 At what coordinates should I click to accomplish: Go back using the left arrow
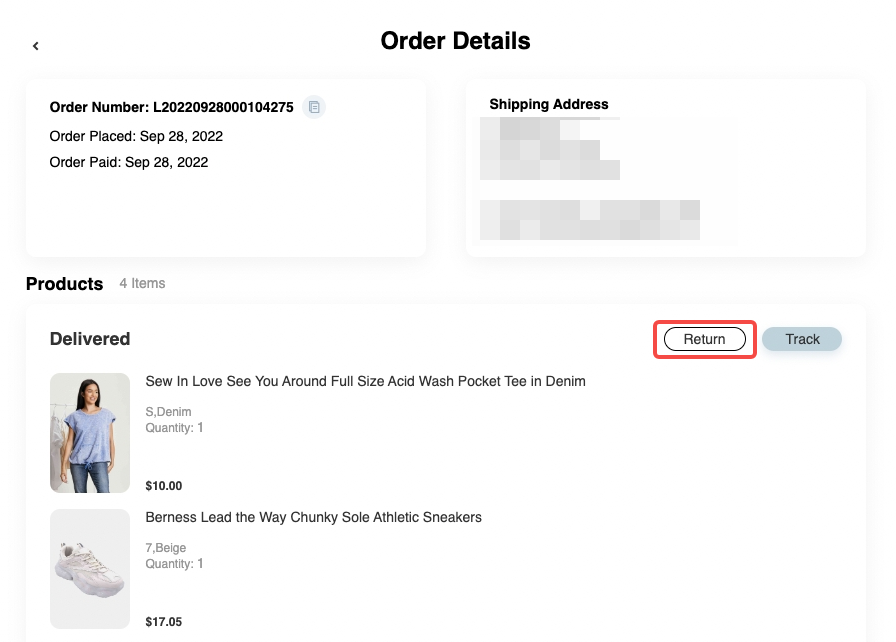click(36, 46)
